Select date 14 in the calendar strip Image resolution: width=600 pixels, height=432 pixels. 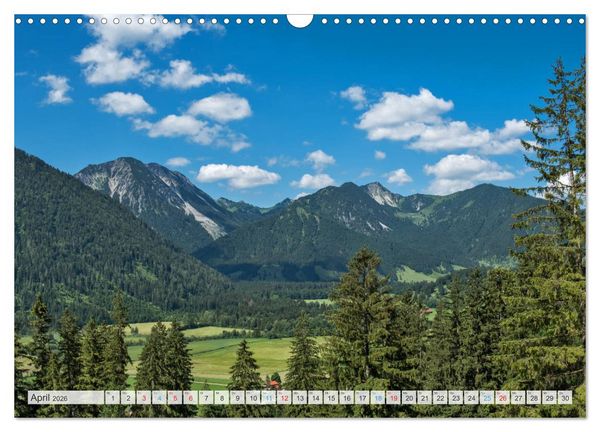[x=315, y=398]
